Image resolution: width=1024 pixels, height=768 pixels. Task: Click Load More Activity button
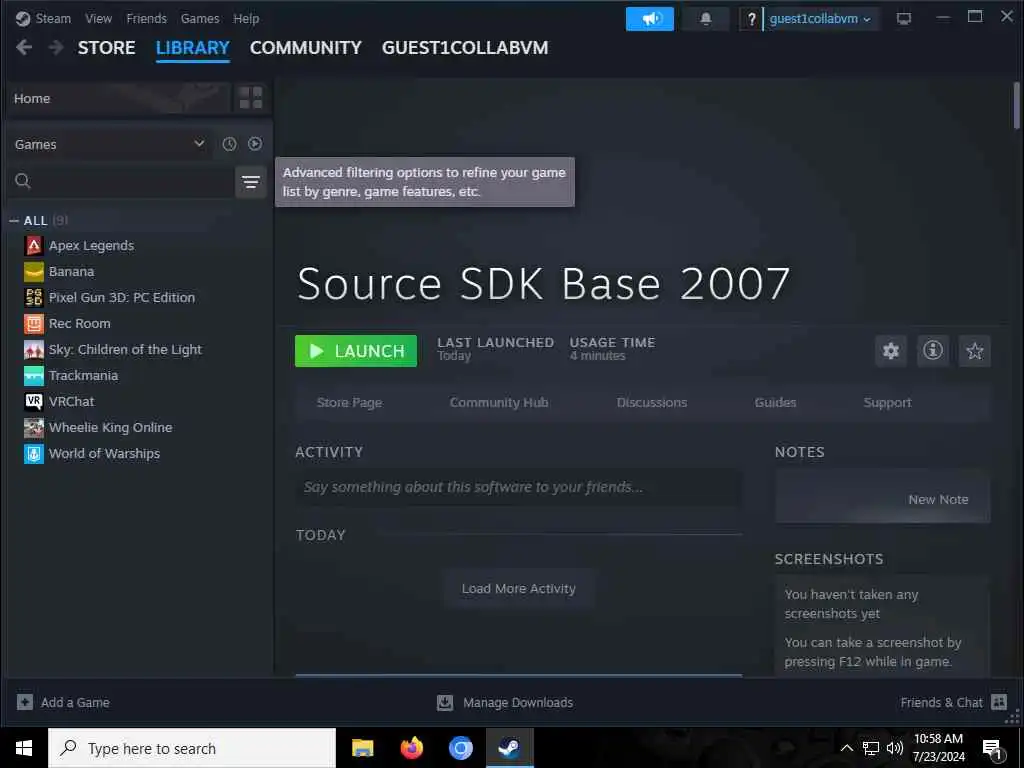519,588
